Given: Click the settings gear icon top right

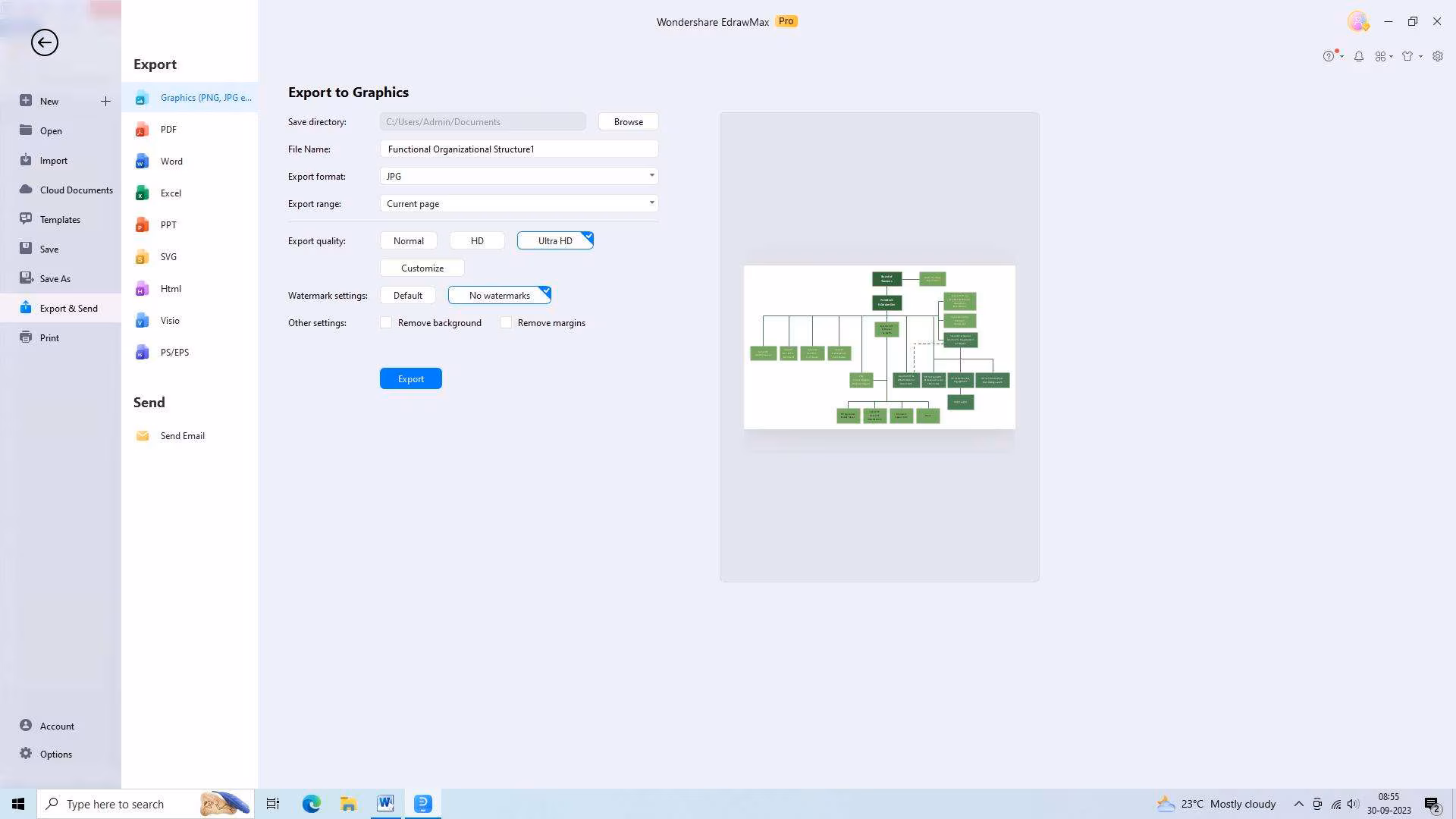Looking at the screenshot, I should [x=1437, y=56].
